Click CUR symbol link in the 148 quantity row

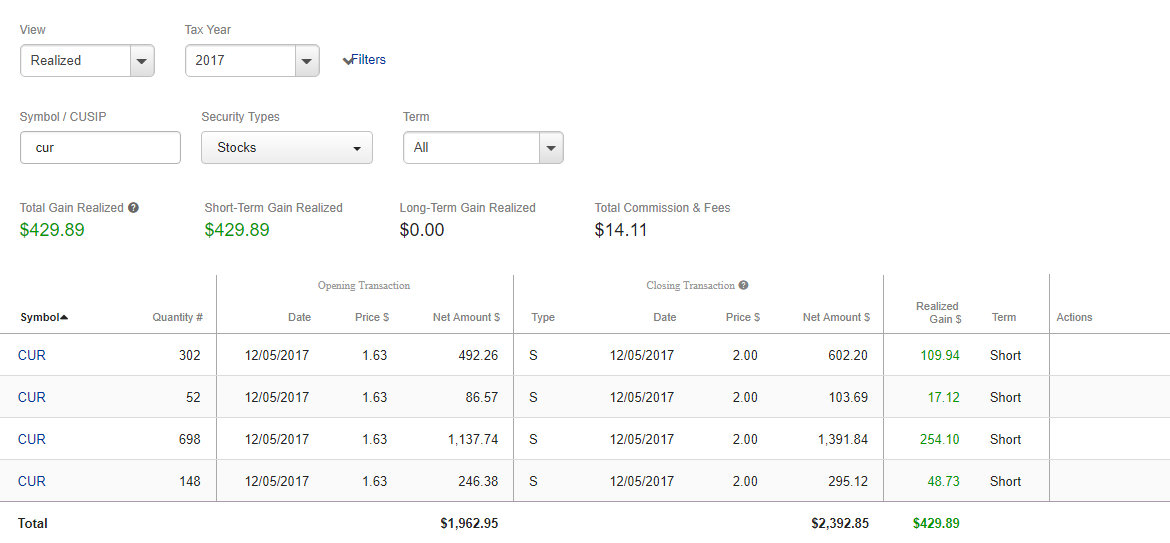click(x=32, y=481)
